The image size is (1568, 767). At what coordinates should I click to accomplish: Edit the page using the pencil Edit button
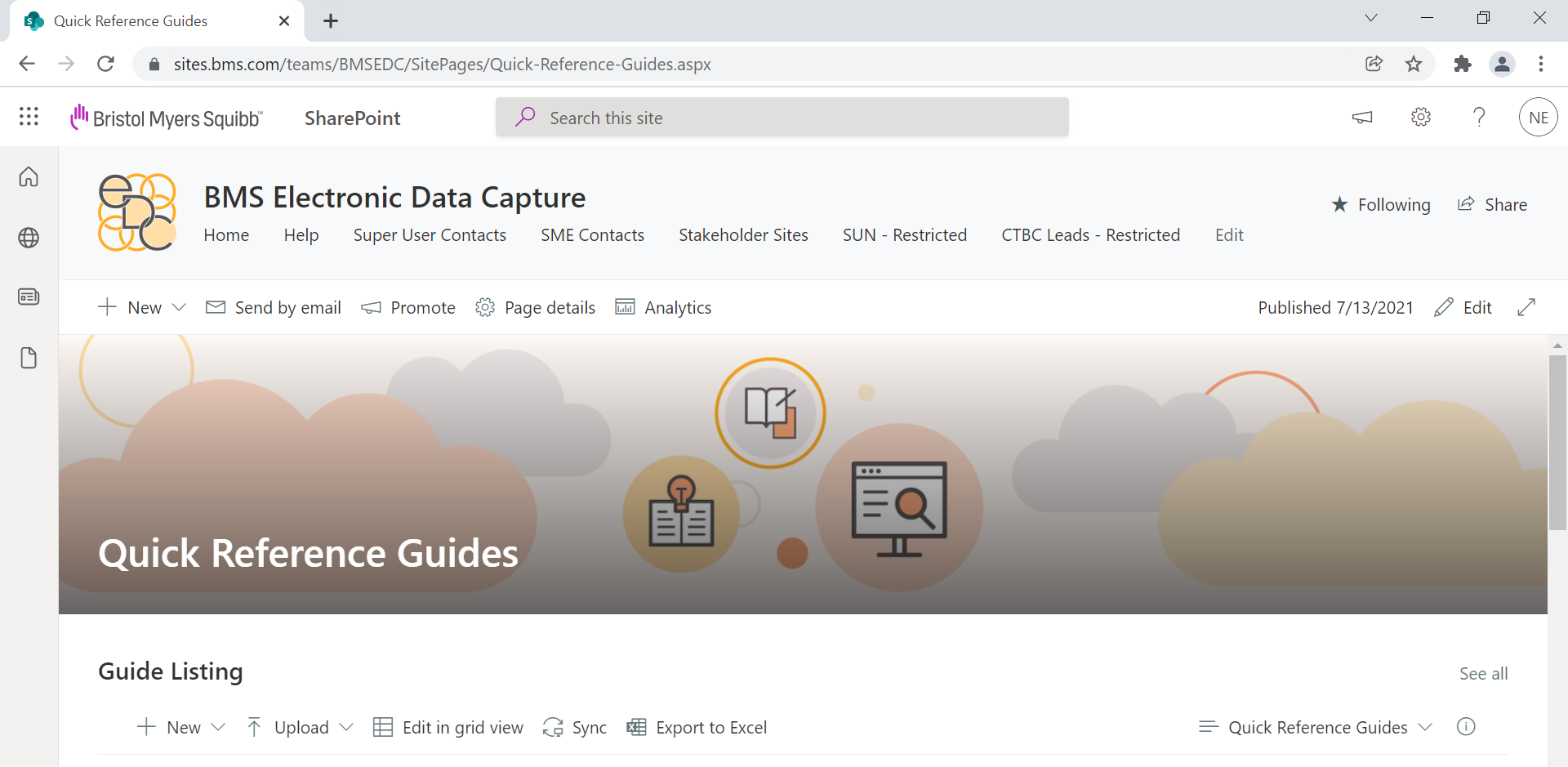(1463, 307)
